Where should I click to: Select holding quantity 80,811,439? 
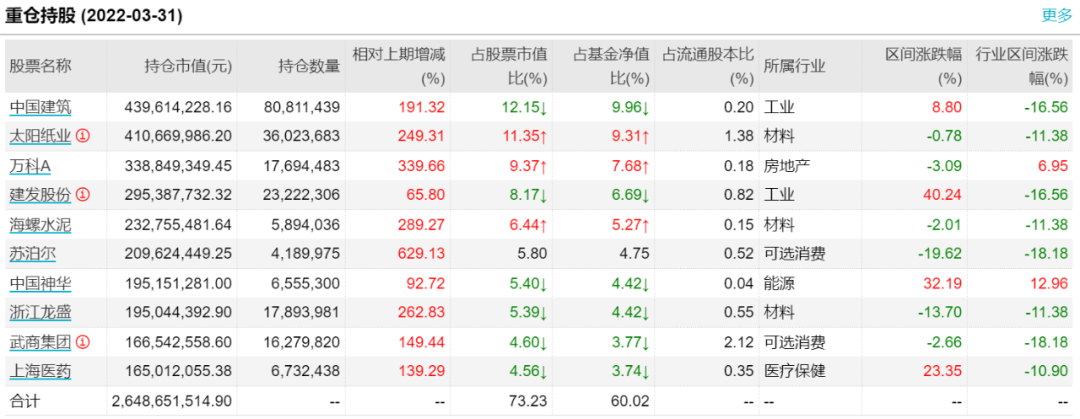click(302, 108)
